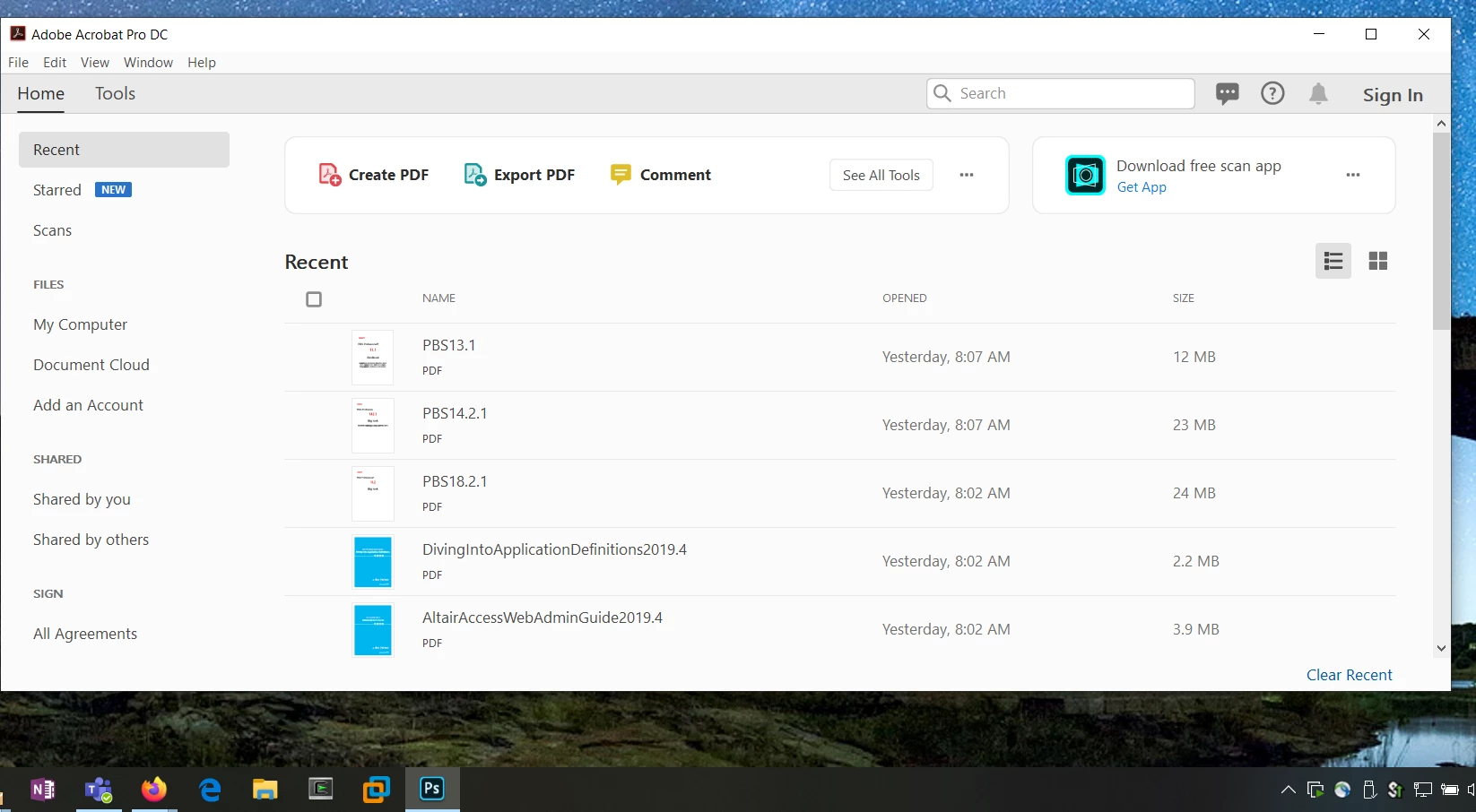Sort by the OPENED column header
Screen dimensions: 1476x812
coord(905,298)
